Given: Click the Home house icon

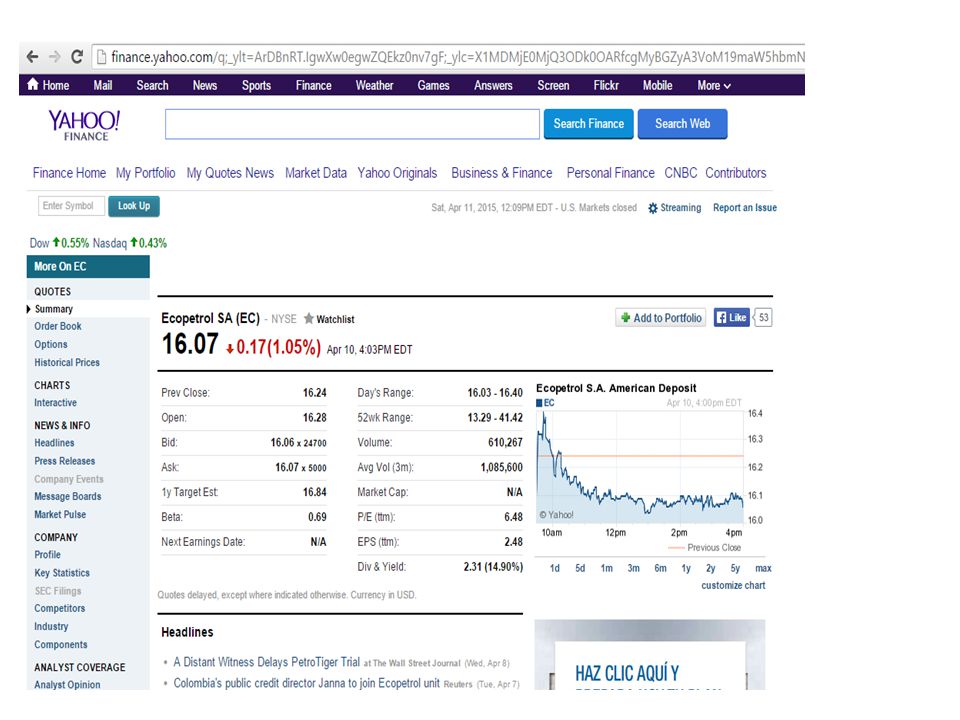Looking at the screenshot, I should pyautogui.click(x=33, y=84).
